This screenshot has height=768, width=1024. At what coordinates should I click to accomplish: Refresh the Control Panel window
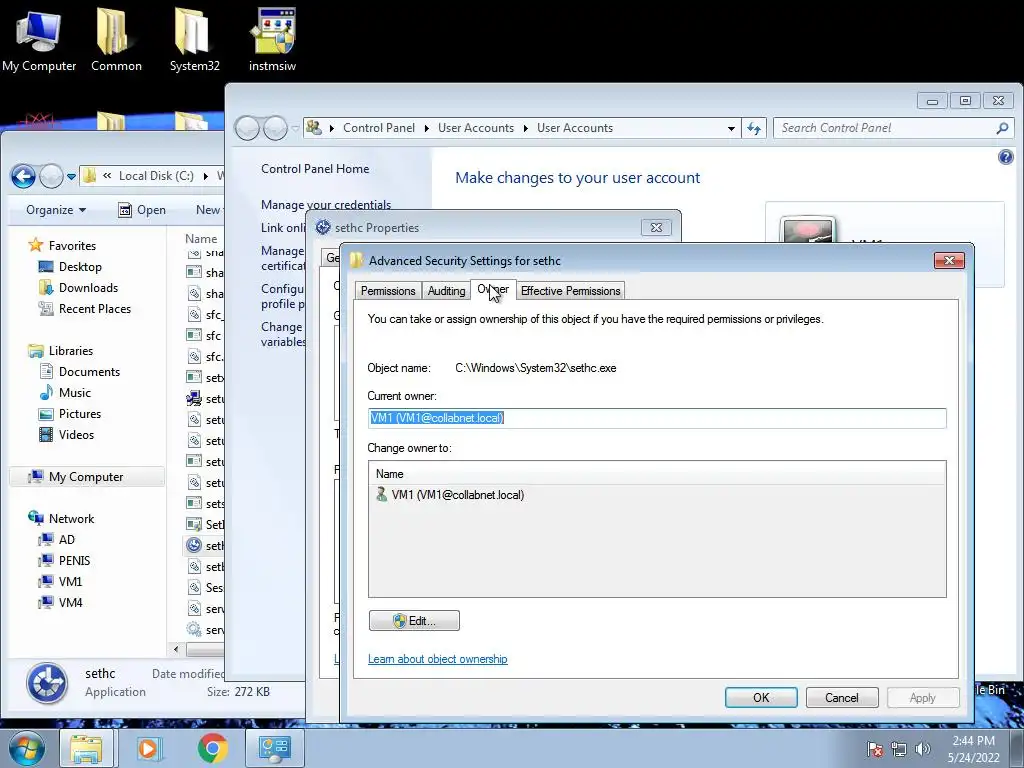click(x=754, y=129)
